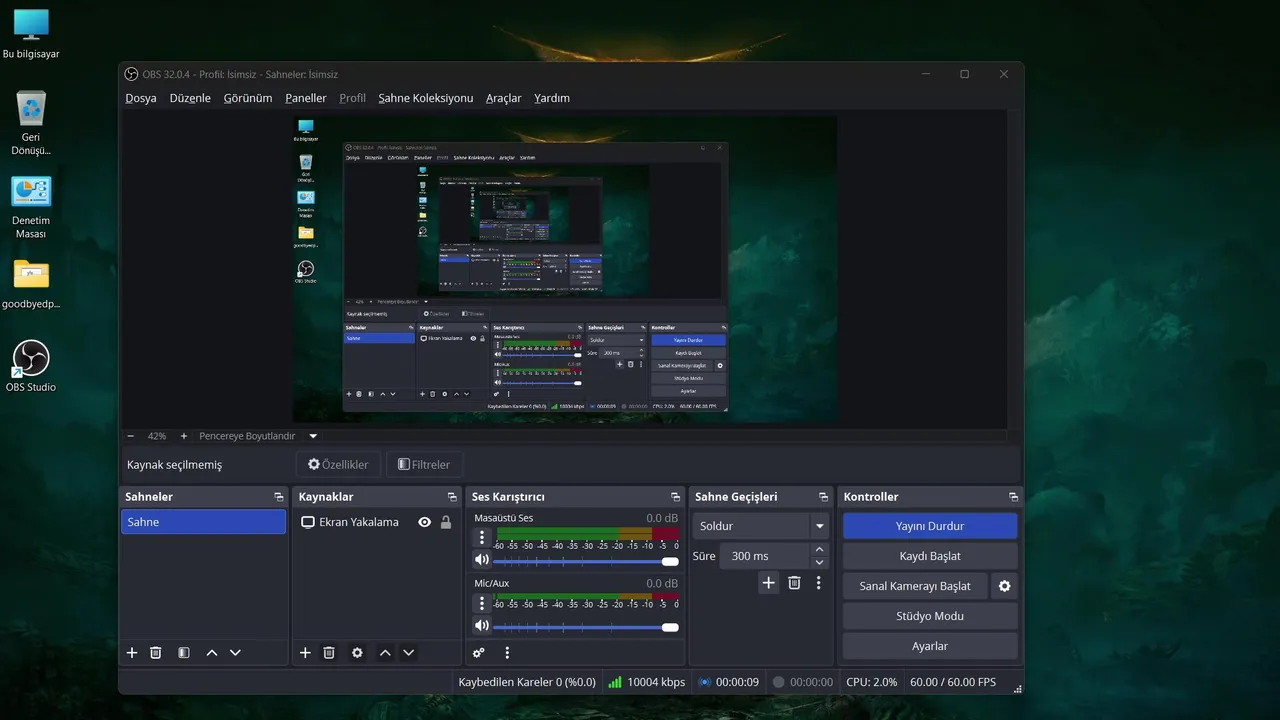Click the Süre 300 ms field
Viewport: 1280px width, 720px height.
coord(765,556)
